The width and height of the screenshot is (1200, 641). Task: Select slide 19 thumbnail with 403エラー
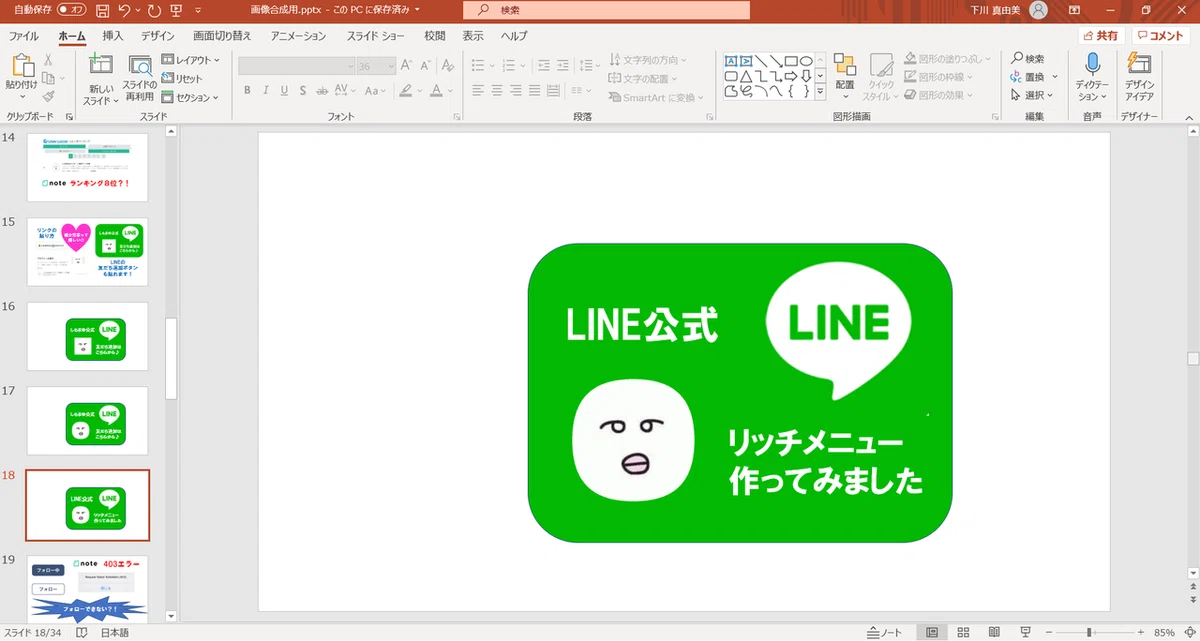tap(87, 589)
